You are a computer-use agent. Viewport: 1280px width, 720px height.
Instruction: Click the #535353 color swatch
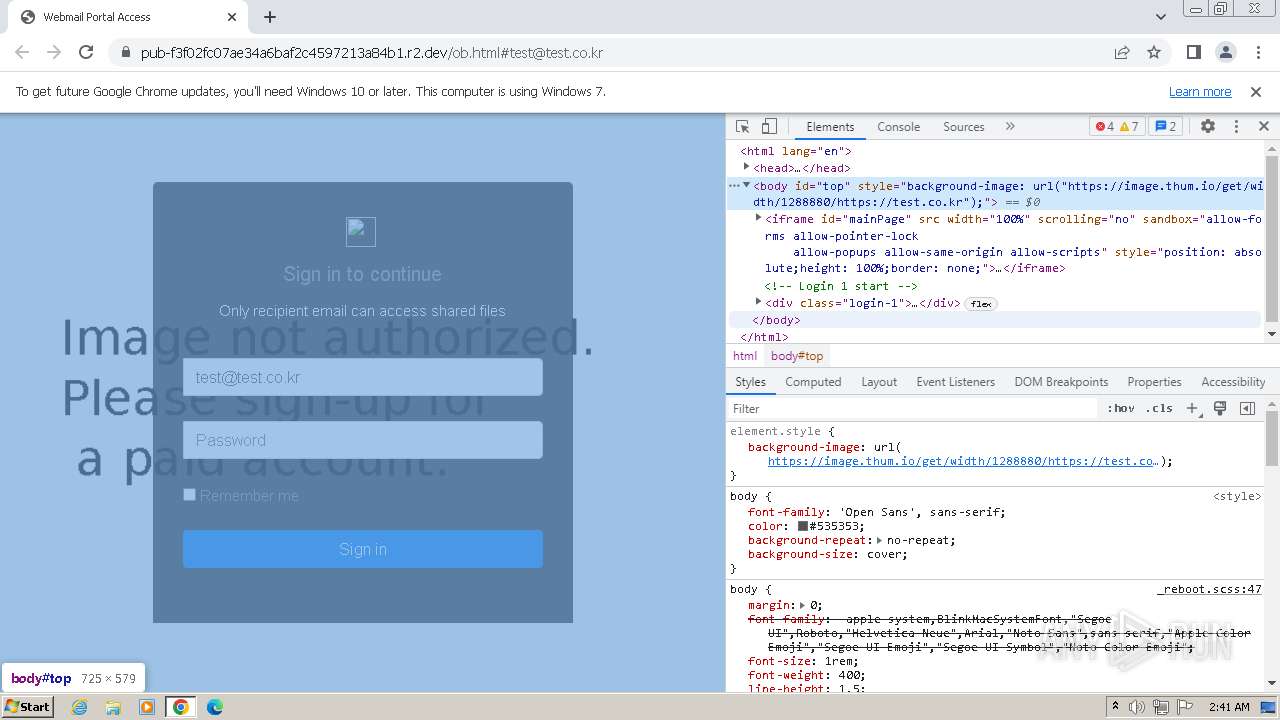tap(802, 526)
